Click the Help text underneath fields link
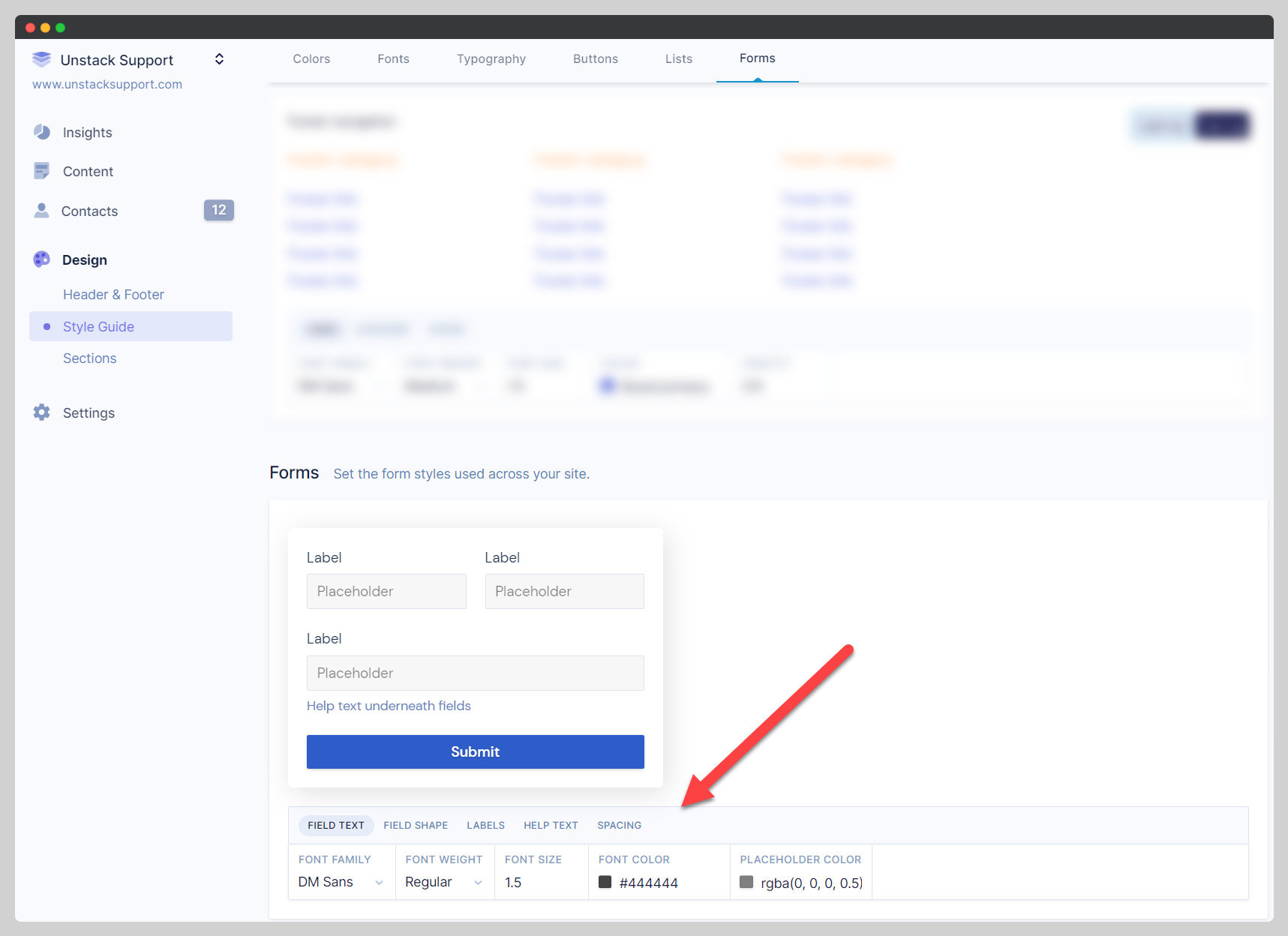Viewport: 1288px width, 936px height. 389,706
